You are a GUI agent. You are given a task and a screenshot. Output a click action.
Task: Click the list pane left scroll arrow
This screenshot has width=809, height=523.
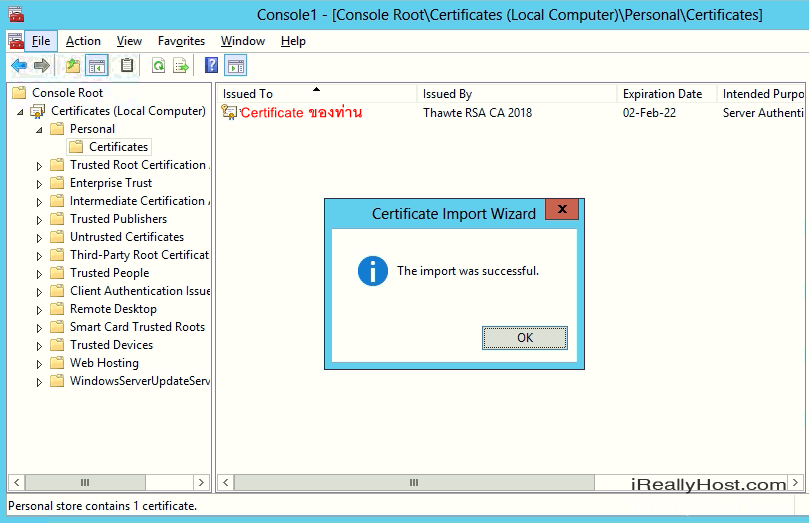tap(225, 482)
